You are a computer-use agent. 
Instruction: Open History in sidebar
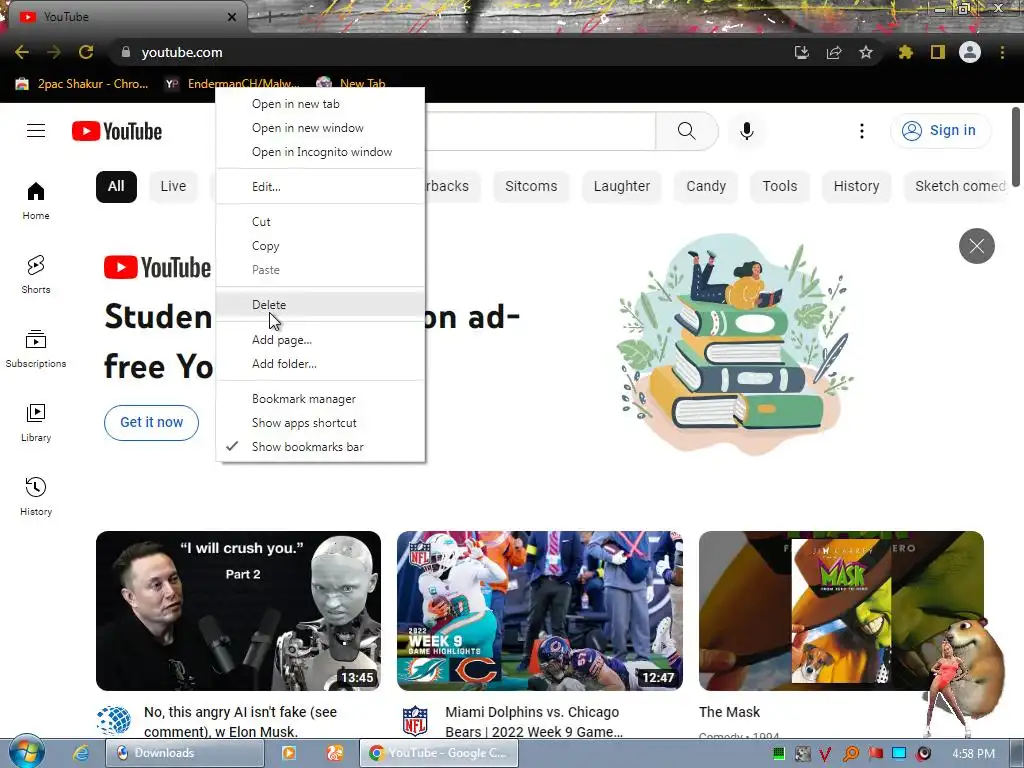coord(36,496)
